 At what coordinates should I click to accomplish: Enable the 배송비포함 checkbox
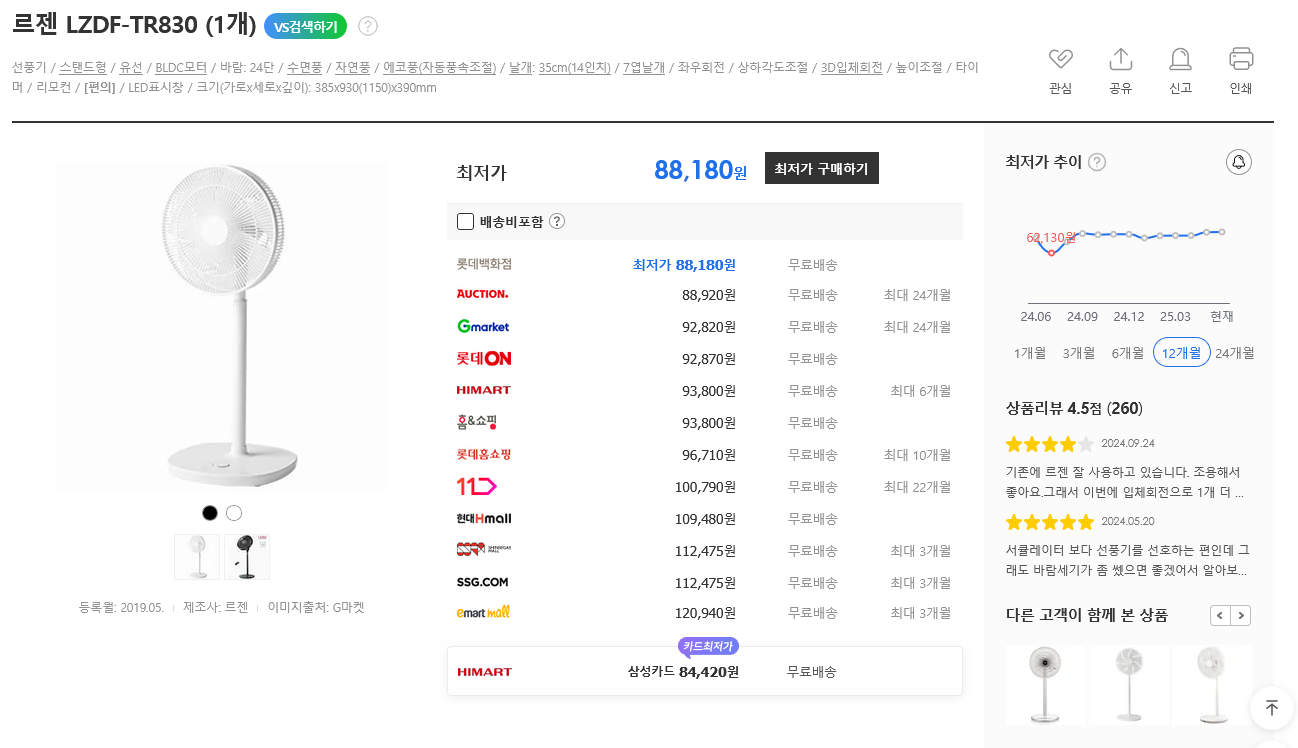(x=465, y=222)
